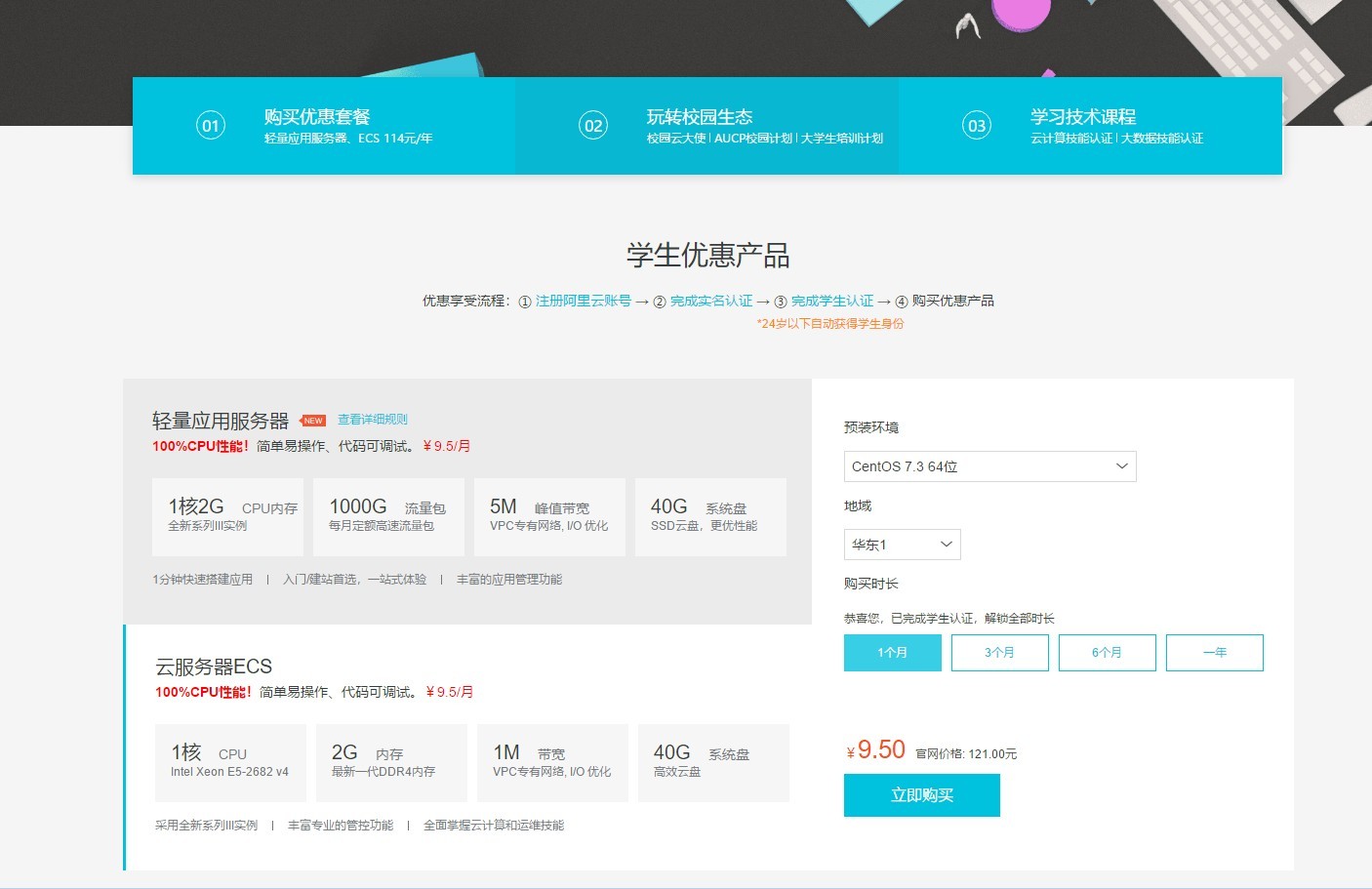This screenshot has width=1372, height=889.
Task: Click the 1核2G CPU内存 spec card
Action: pos(227,517)
